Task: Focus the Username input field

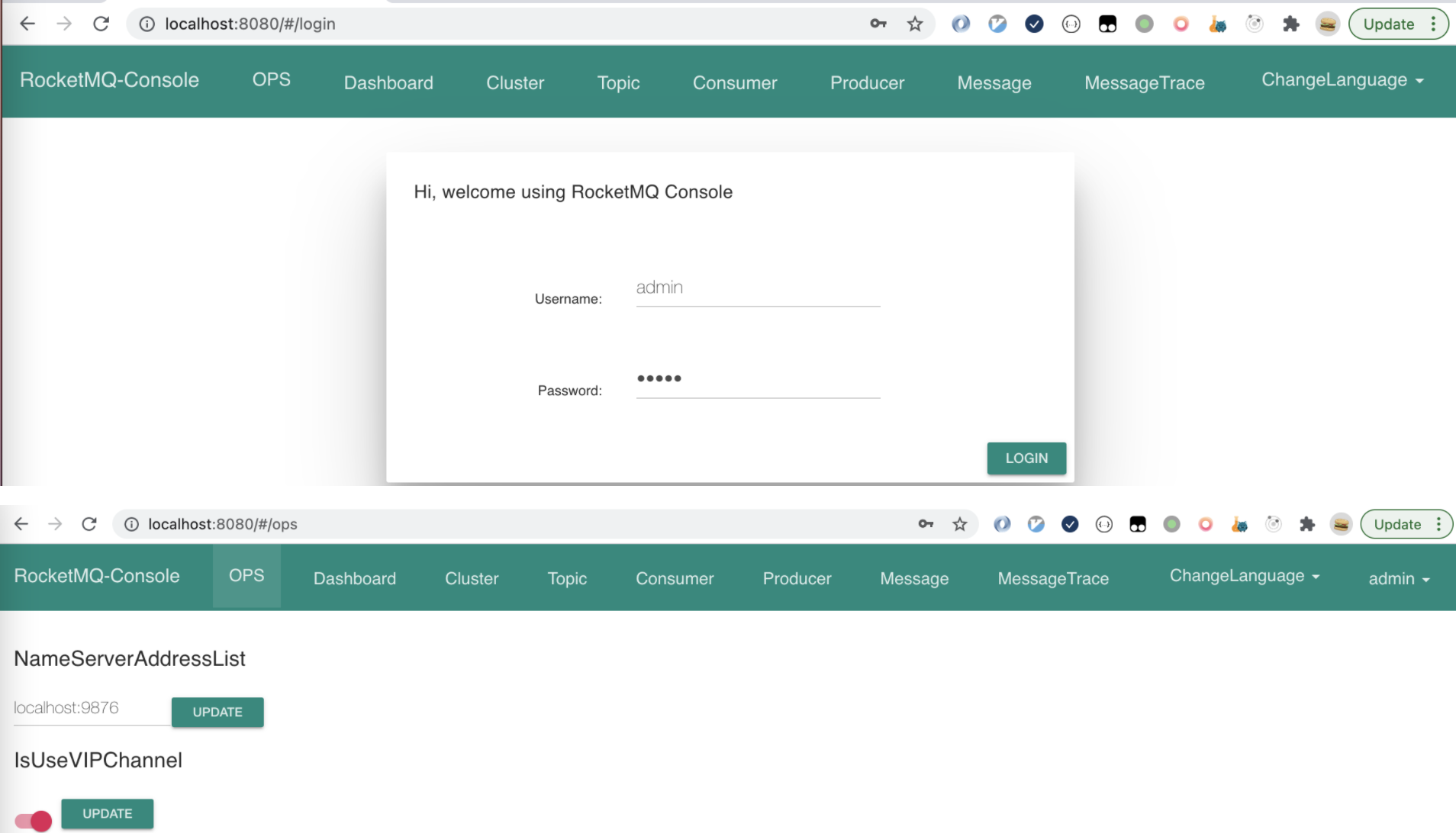Action: (758, 288)
